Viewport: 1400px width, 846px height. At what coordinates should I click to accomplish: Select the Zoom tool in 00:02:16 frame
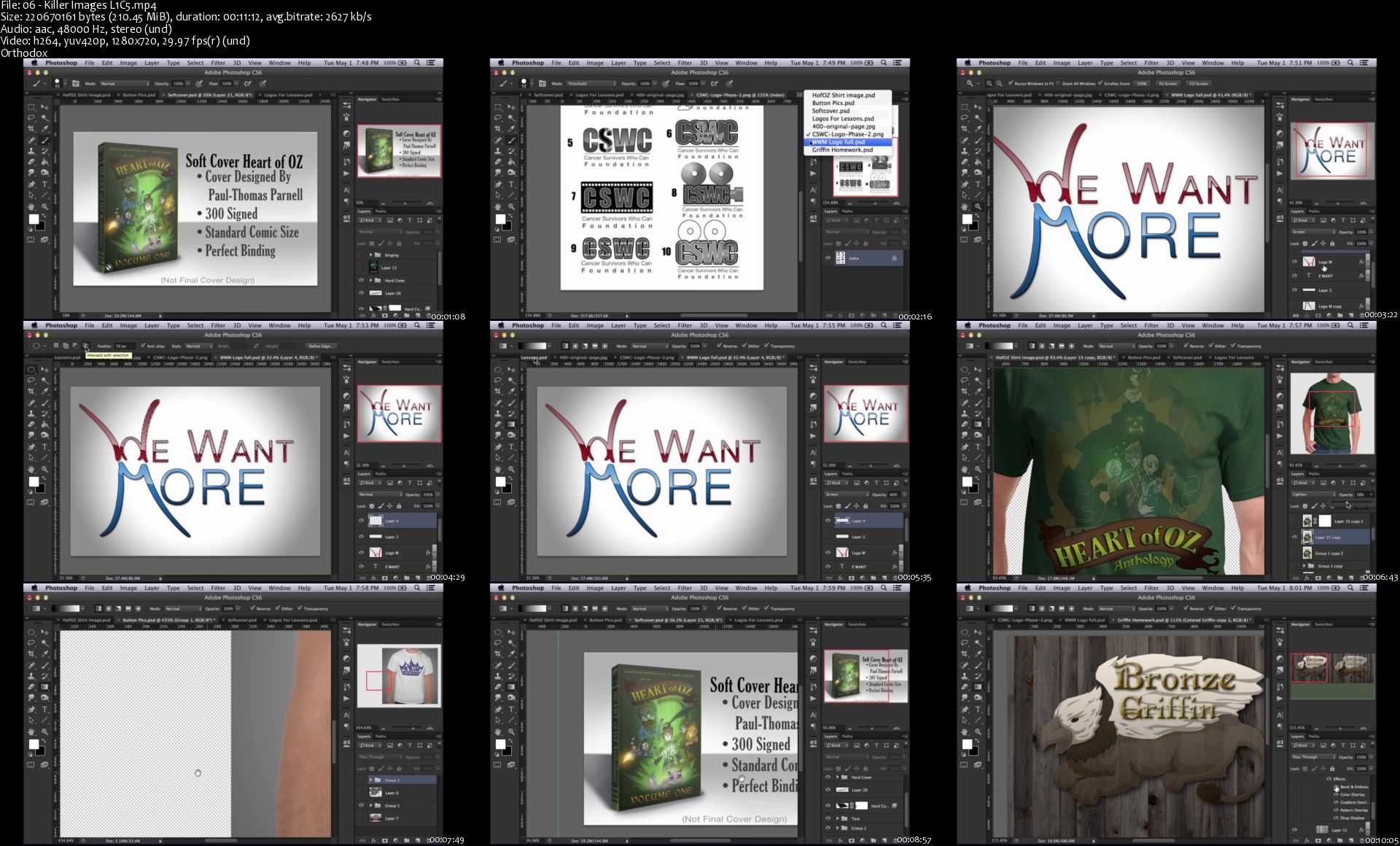(x=511, y=207)
